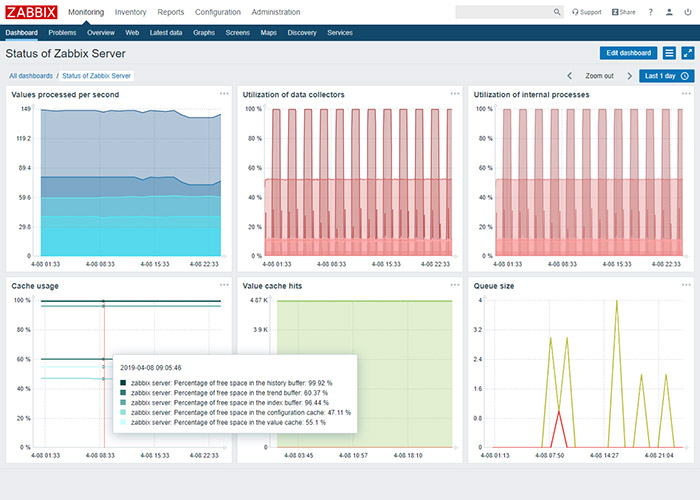Viewport: 700px width, 500px height.
Task: Open the Inventory menu
Action: click(x=130, y=12)
